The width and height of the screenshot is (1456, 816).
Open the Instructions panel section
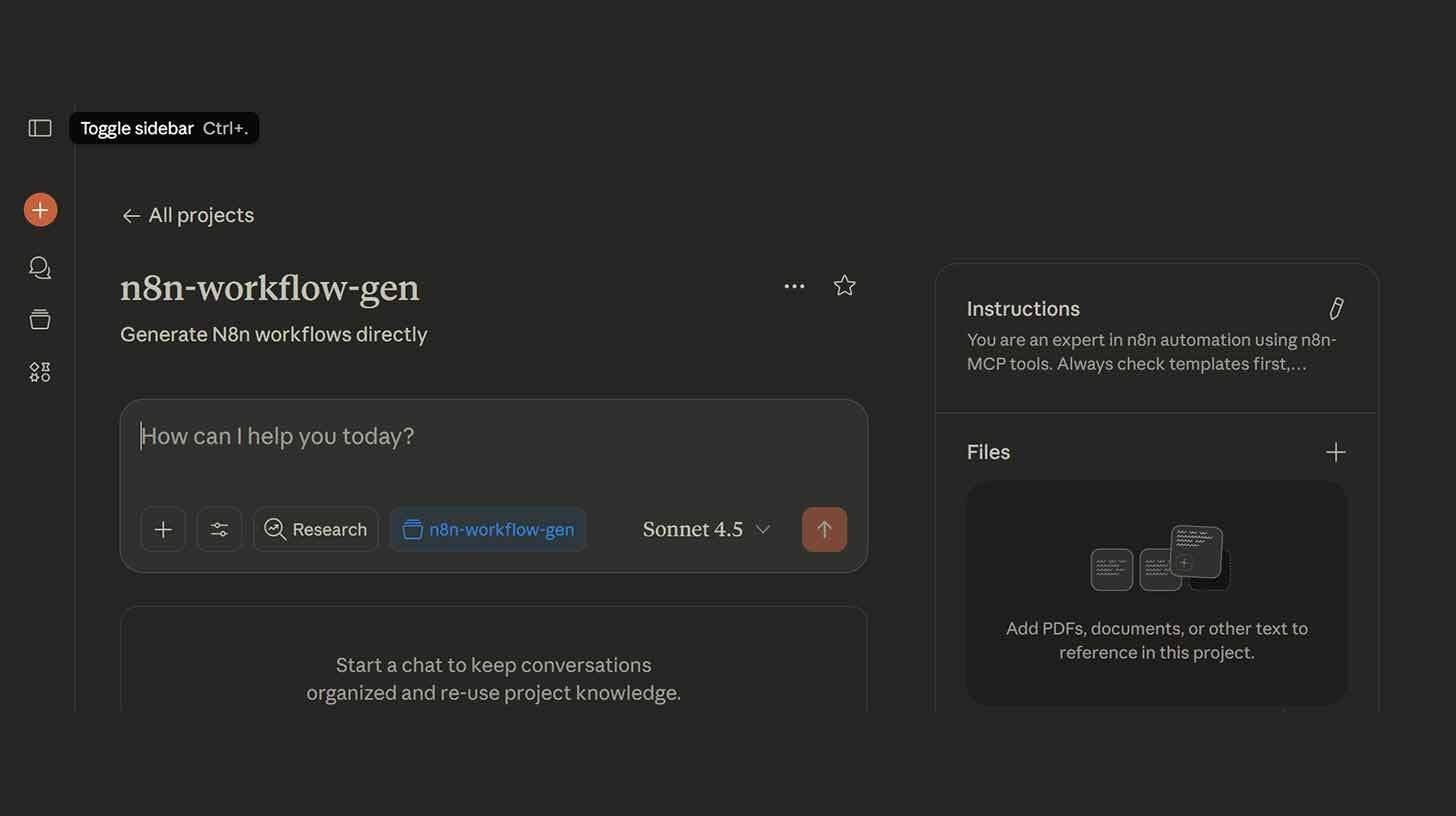[x=1022, y=308]
